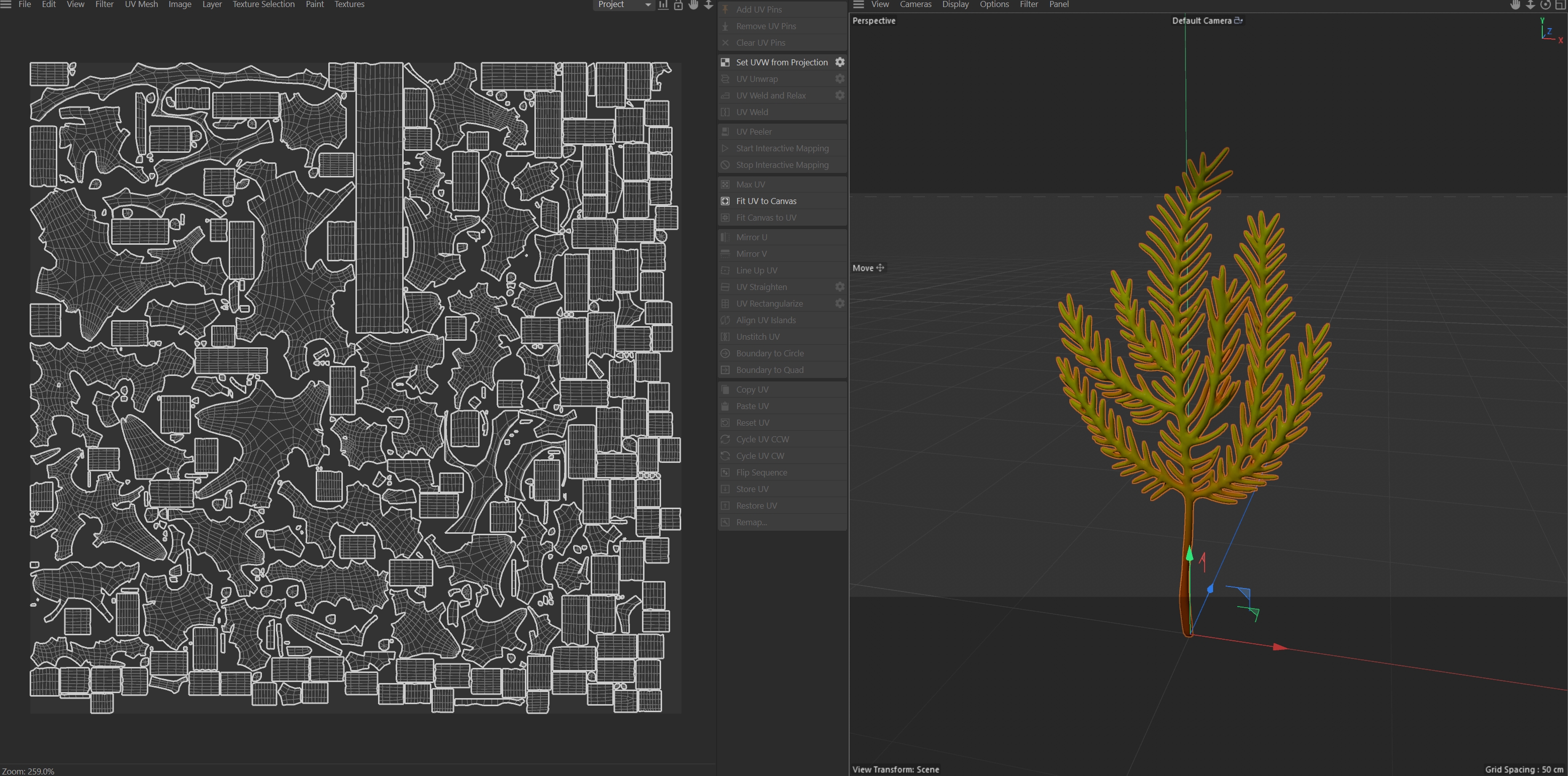
Task: Open the viewport Cameras menu
Action: tap(915, 4)
